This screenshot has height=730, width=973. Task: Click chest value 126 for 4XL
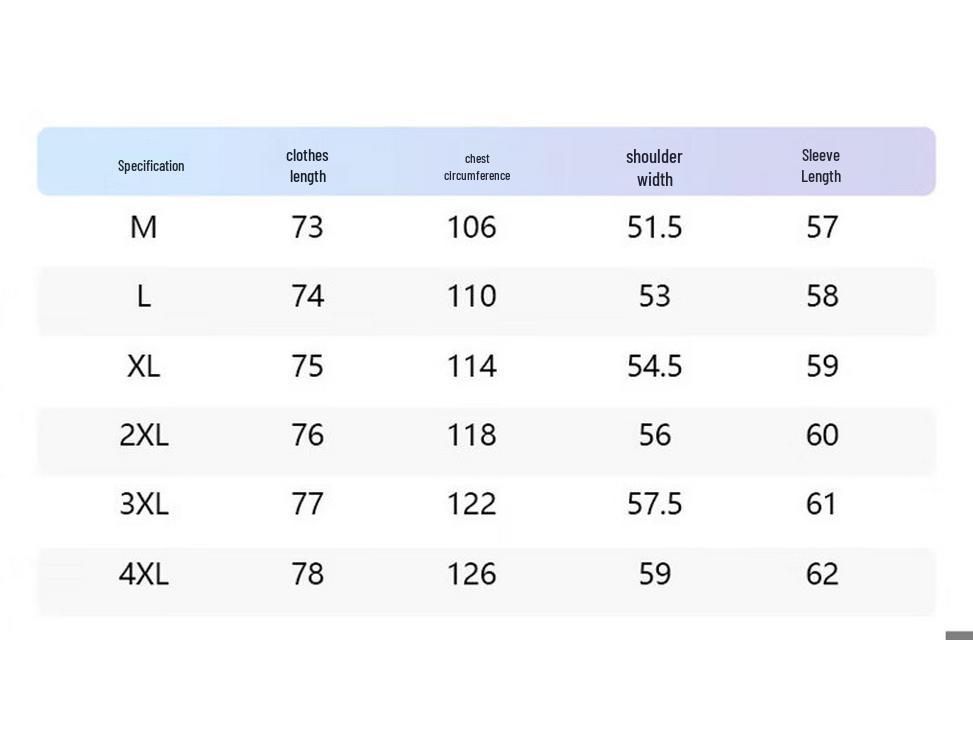[472, 574]
